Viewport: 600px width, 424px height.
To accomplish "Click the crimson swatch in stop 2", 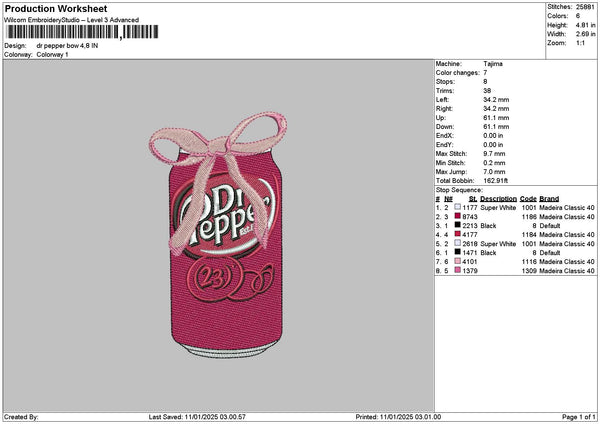I will coord(457,216).
